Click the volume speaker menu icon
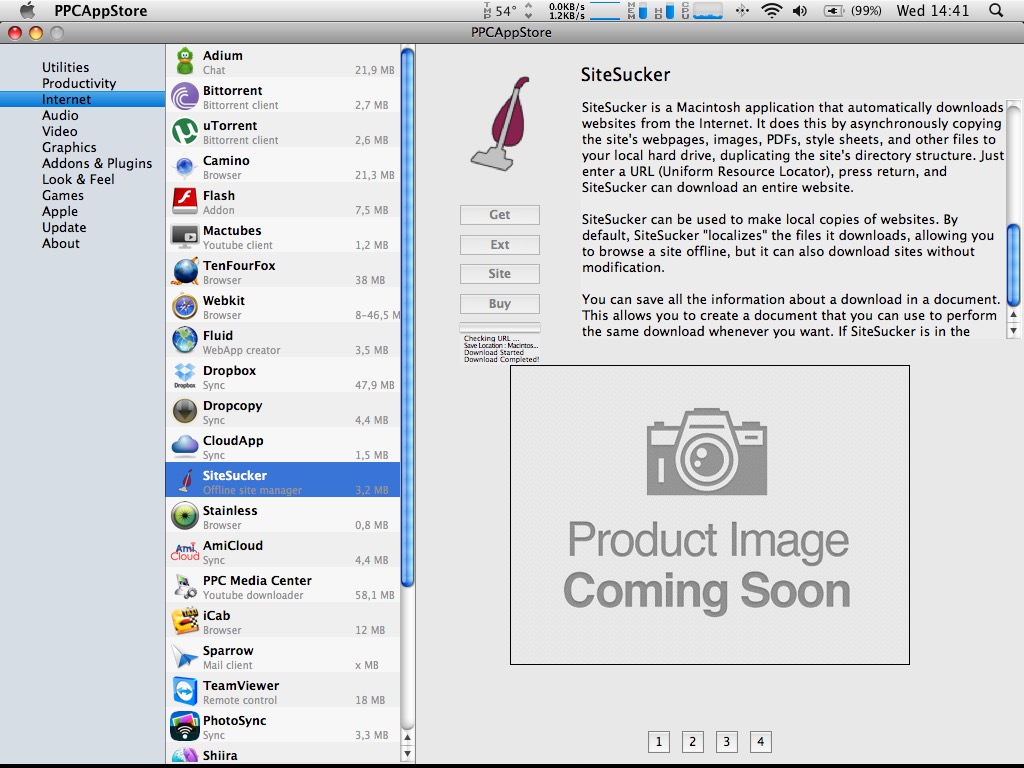The height and width of the screenshot is (768, 1024). tap(800, 10)
